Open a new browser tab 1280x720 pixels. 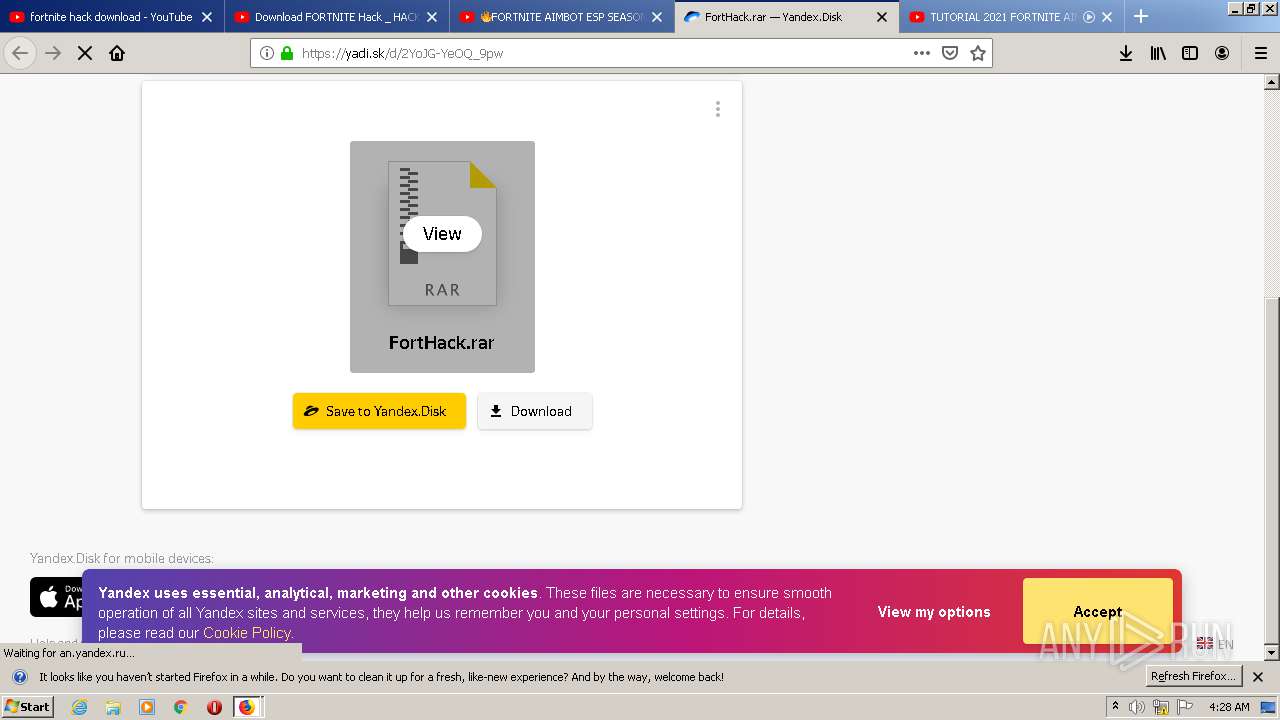pos(1141,16)
